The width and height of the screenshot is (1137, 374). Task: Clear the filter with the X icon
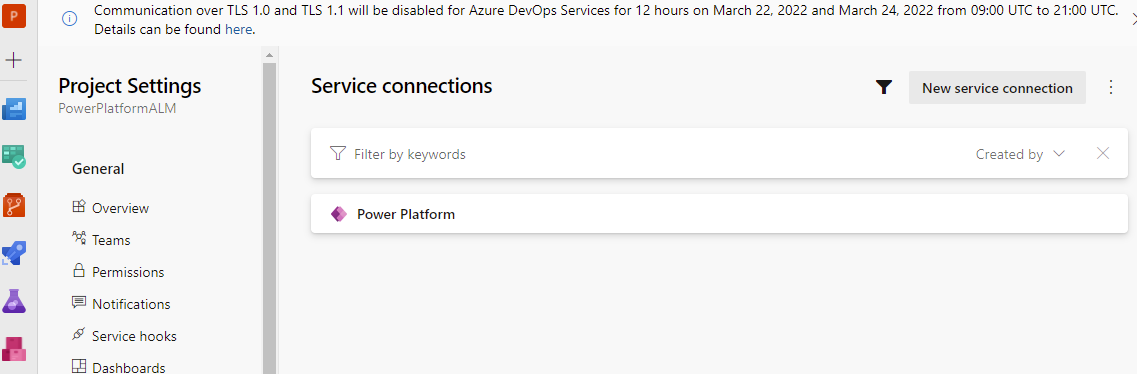pos(1103,153)
